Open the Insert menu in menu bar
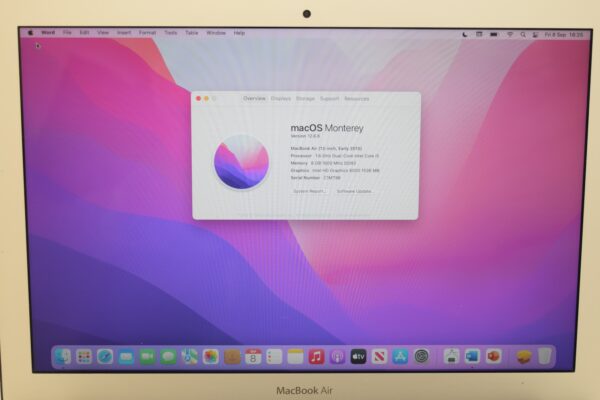Viewport: 600px width, 400px height. pos(124,33)
